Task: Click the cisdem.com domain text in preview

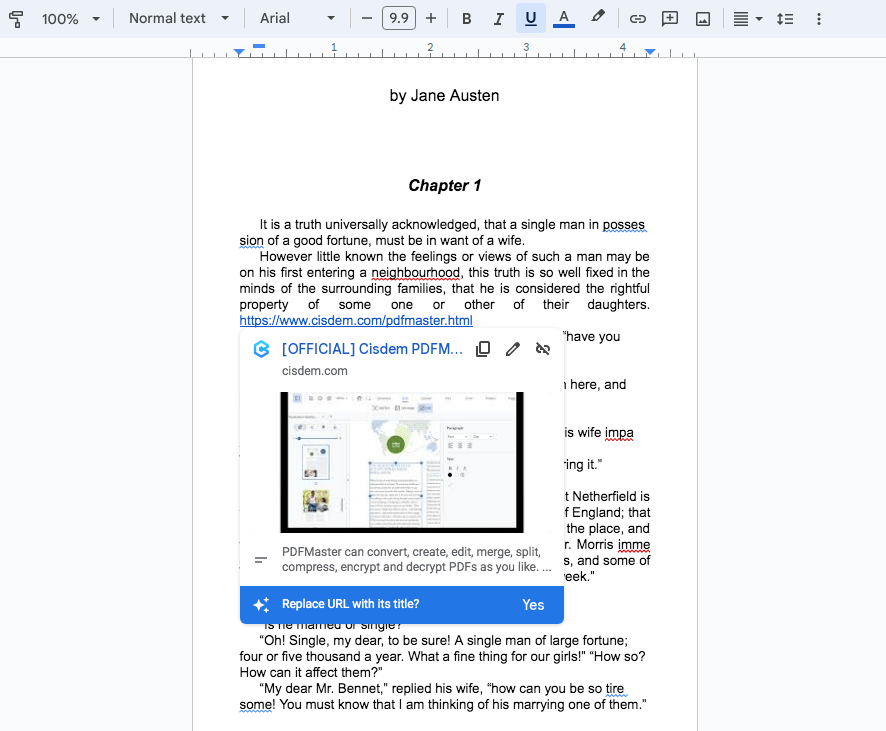Action: (x=315, y=371)
